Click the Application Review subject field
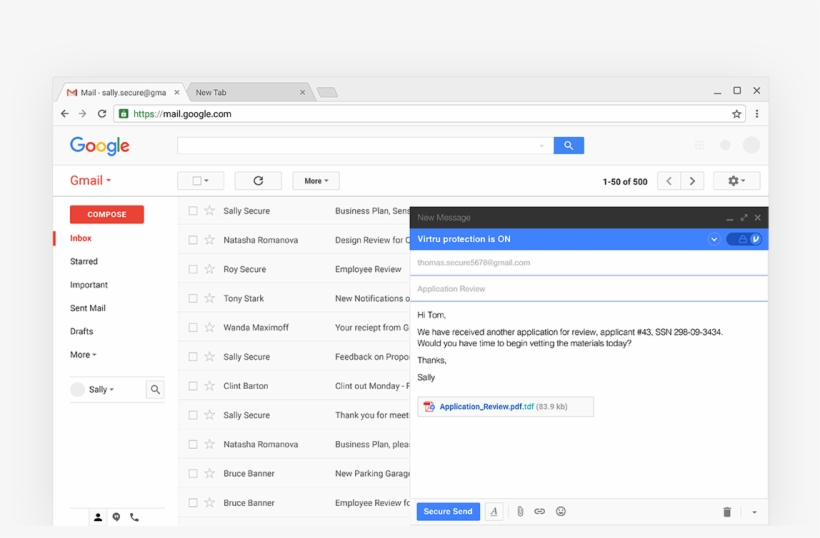 [588, 289]
